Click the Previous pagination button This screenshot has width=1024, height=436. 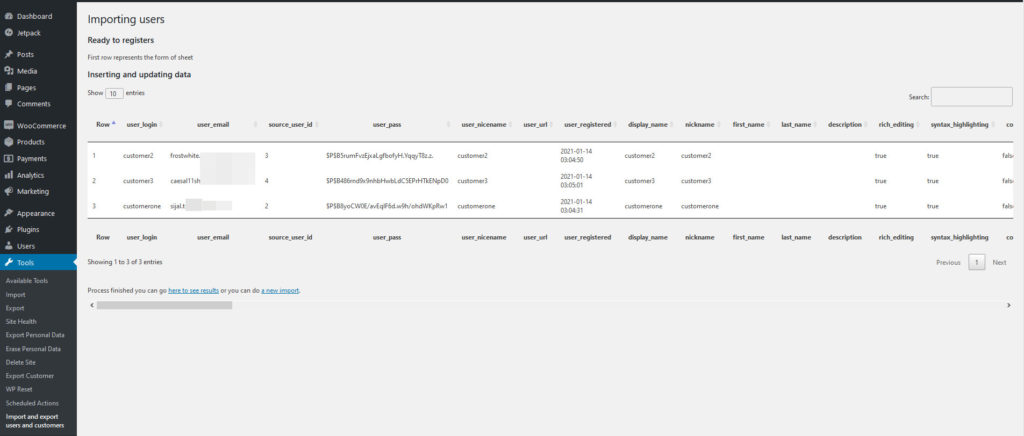pos(948,262)
